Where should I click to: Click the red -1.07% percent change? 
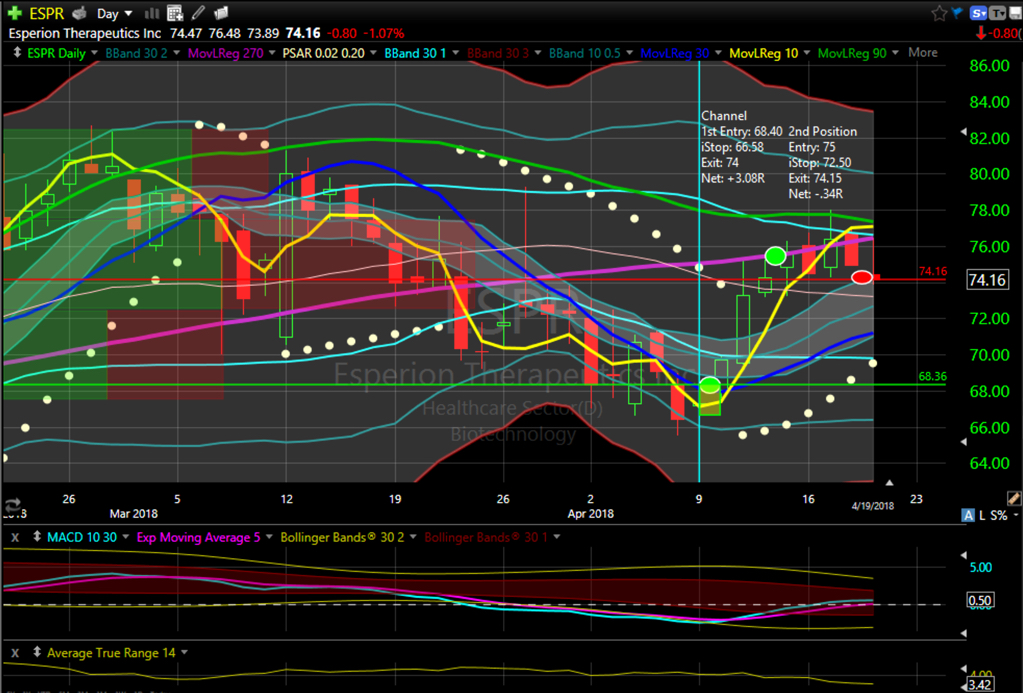384,33
